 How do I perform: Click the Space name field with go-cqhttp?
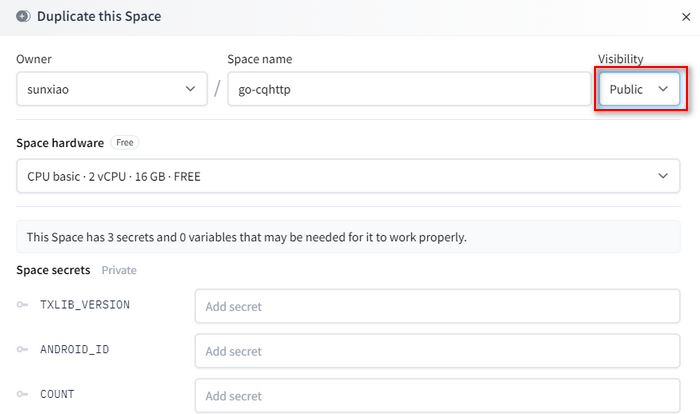click(408, 89)
